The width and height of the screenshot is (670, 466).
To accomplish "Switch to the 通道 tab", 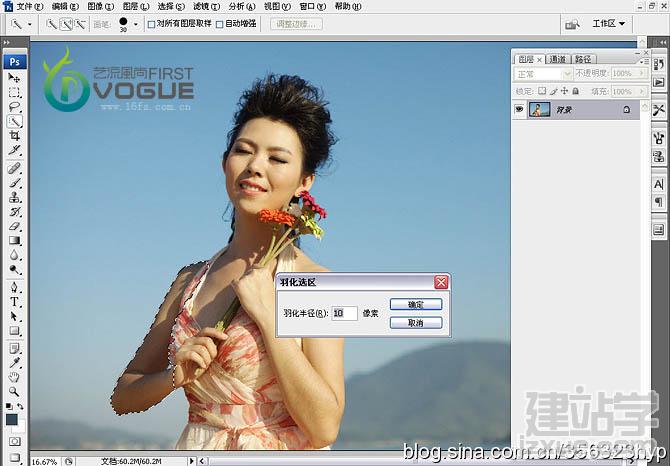I will click(558, 59).
